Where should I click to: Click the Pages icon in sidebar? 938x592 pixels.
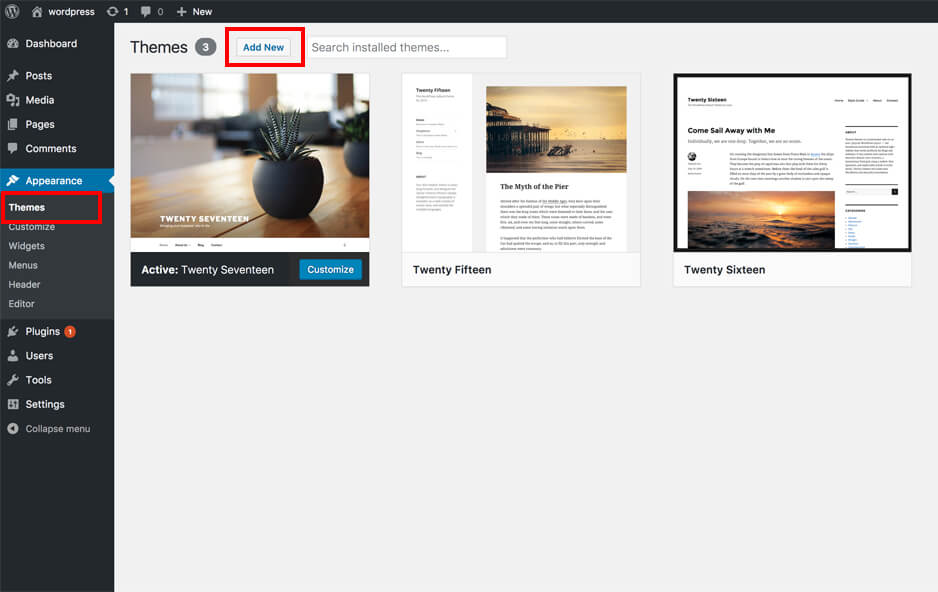coord(13,124)
